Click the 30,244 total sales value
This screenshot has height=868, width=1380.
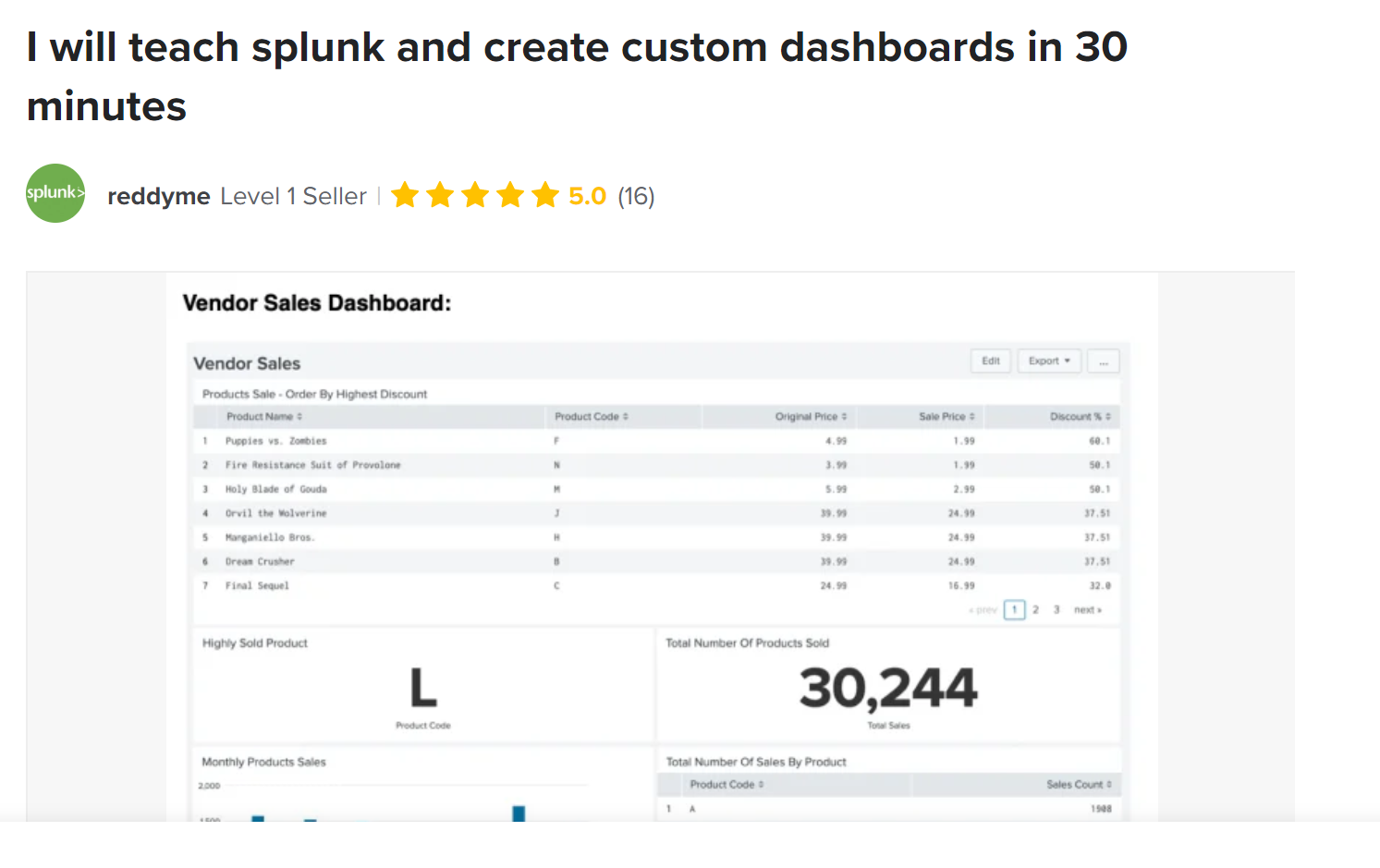[x=888, y=689]
